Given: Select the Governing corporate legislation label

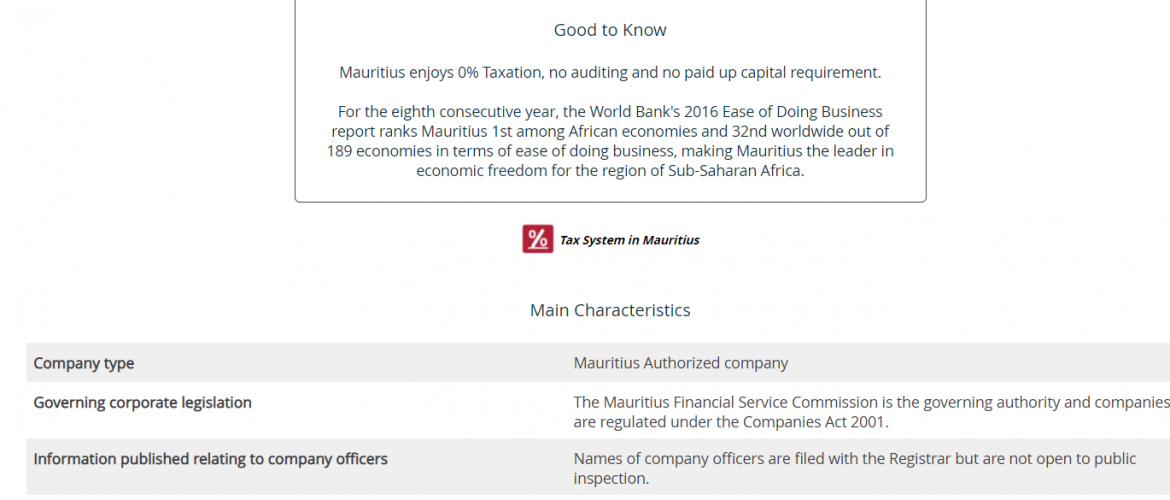Looking at the screenshot, I should point(142,402).
